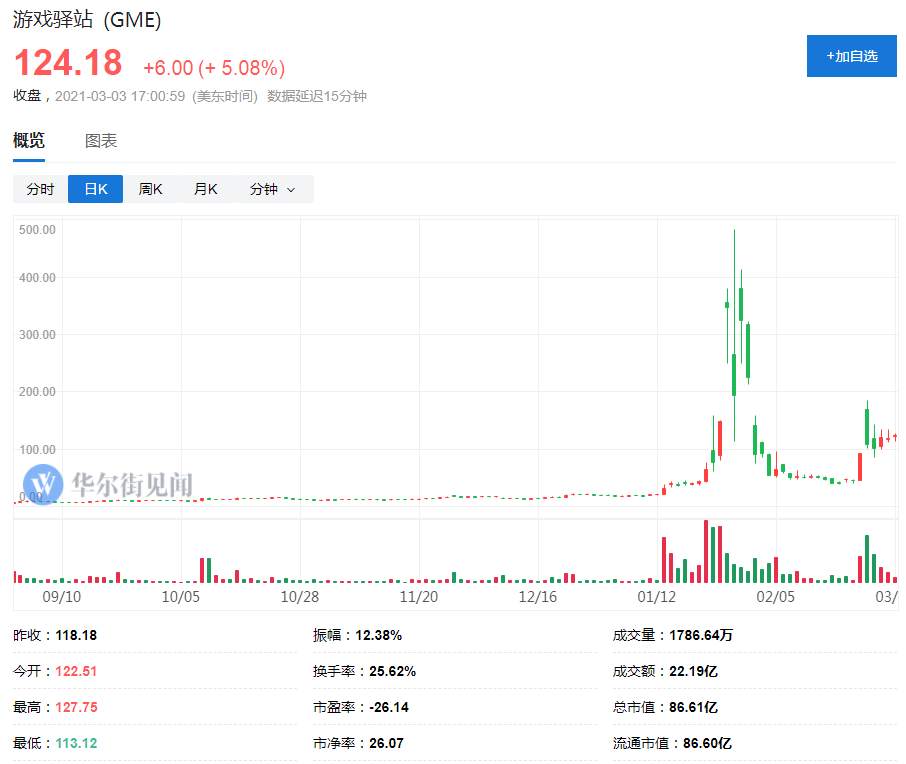The image size is (906, 764).
Task: Click the 12/16 date axis label
Action: [538, 596]
